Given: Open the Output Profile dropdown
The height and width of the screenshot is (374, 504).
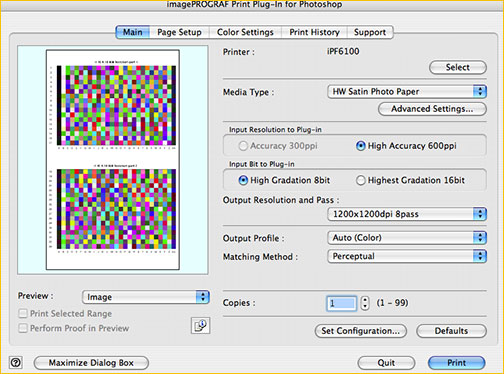Looking at the screenshot, I should pos(407,238).
